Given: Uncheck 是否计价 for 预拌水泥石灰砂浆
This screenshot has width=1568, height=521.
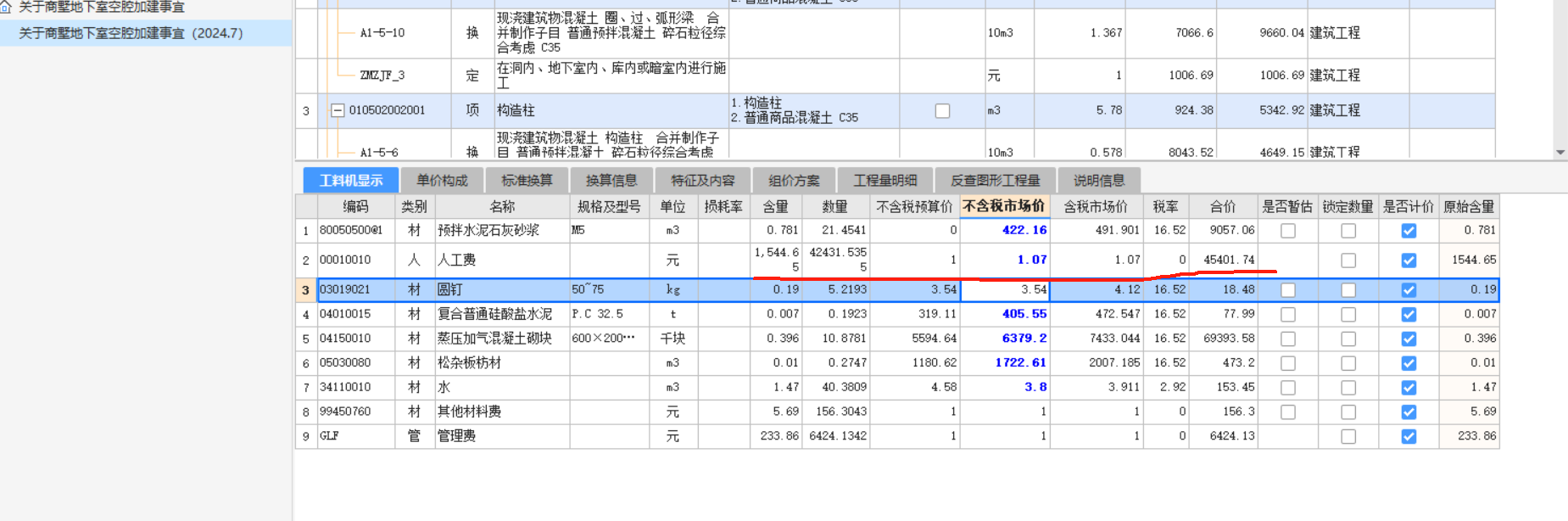Looking at the screenshot, I should point(1409,231).
